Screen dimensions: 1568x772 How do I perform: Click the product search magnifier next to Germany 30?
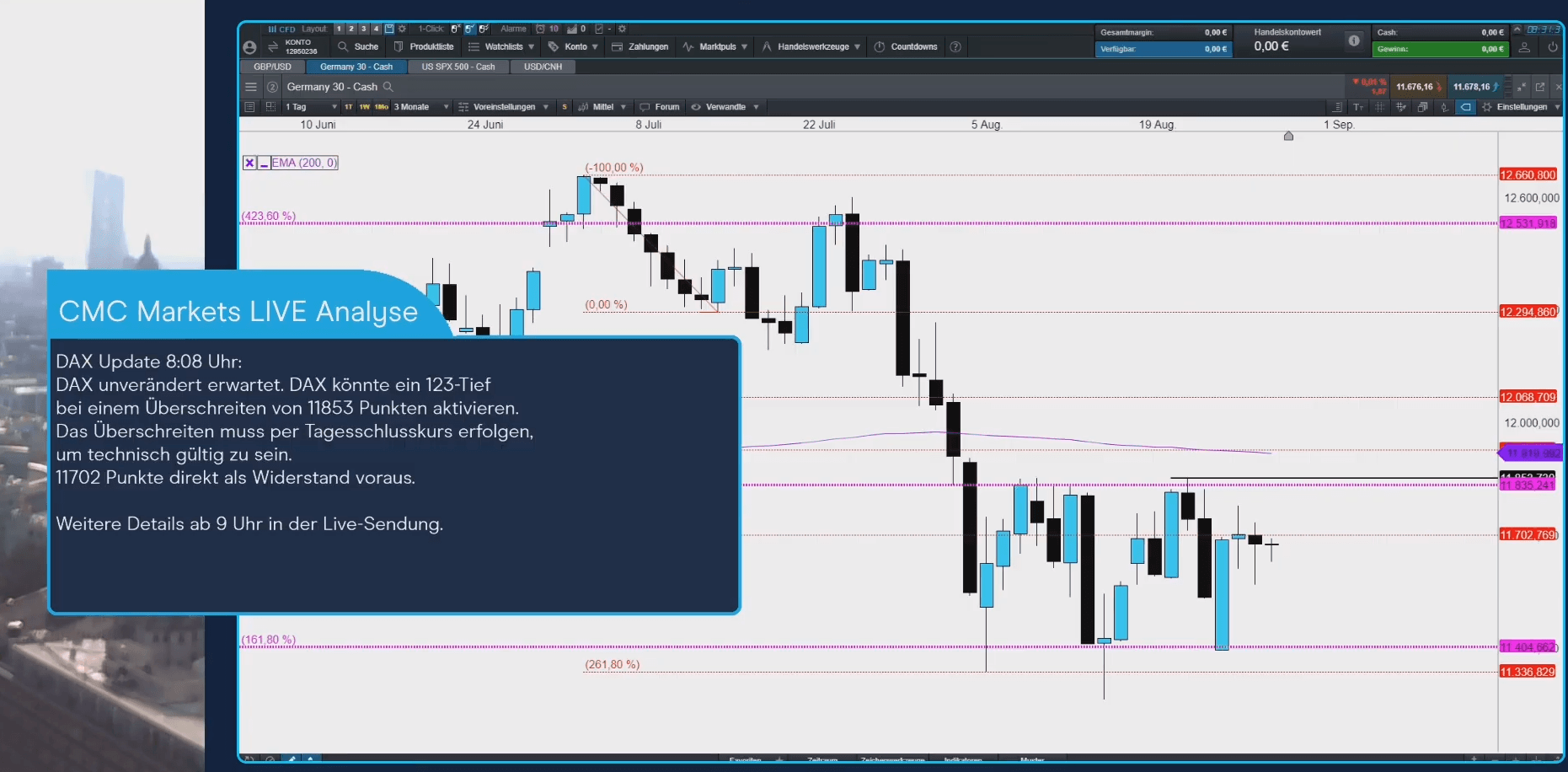tap(388, 87)
